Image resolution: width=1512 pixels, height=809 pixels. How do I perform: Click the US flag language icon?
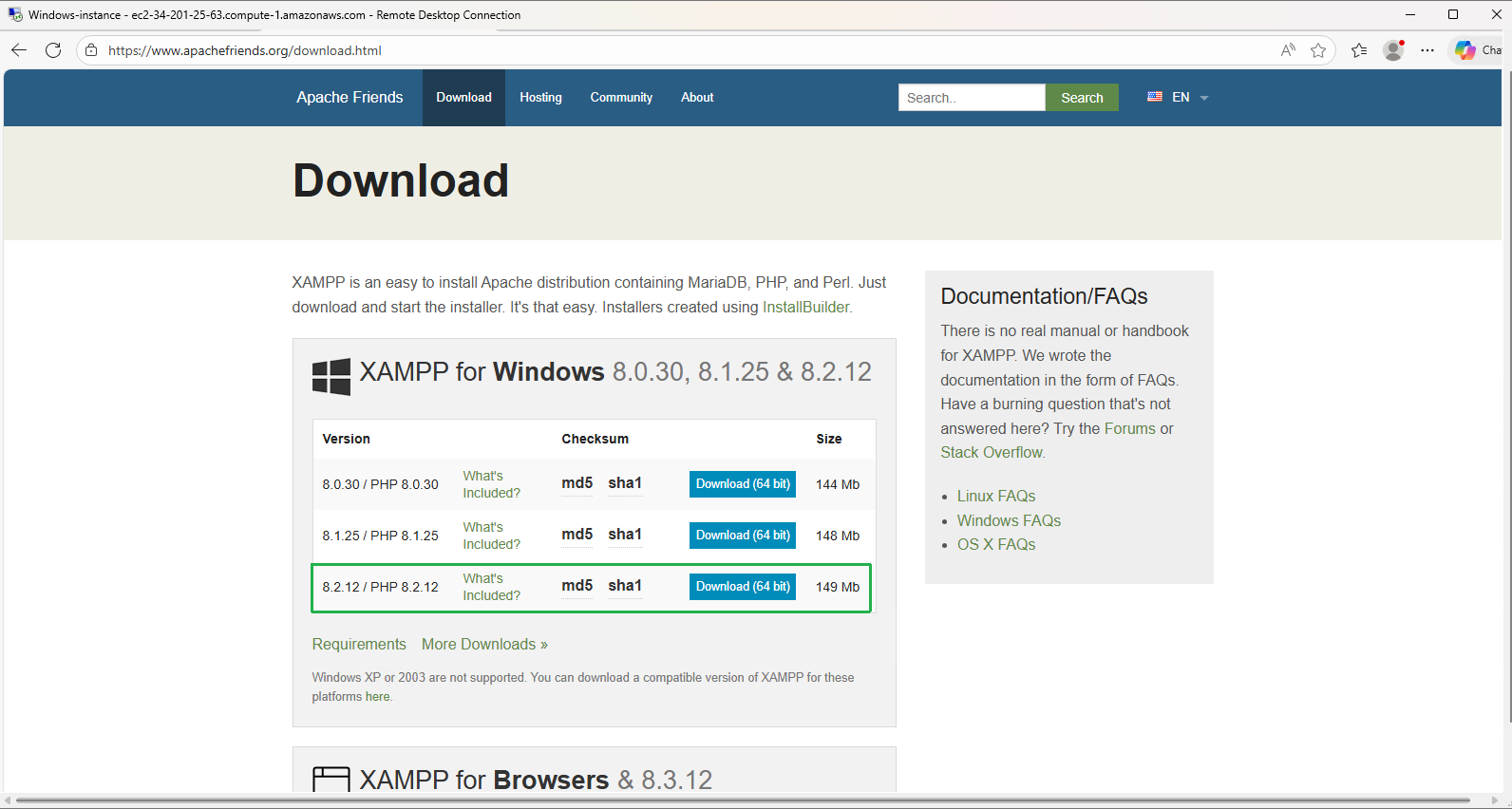[1155, 97]
